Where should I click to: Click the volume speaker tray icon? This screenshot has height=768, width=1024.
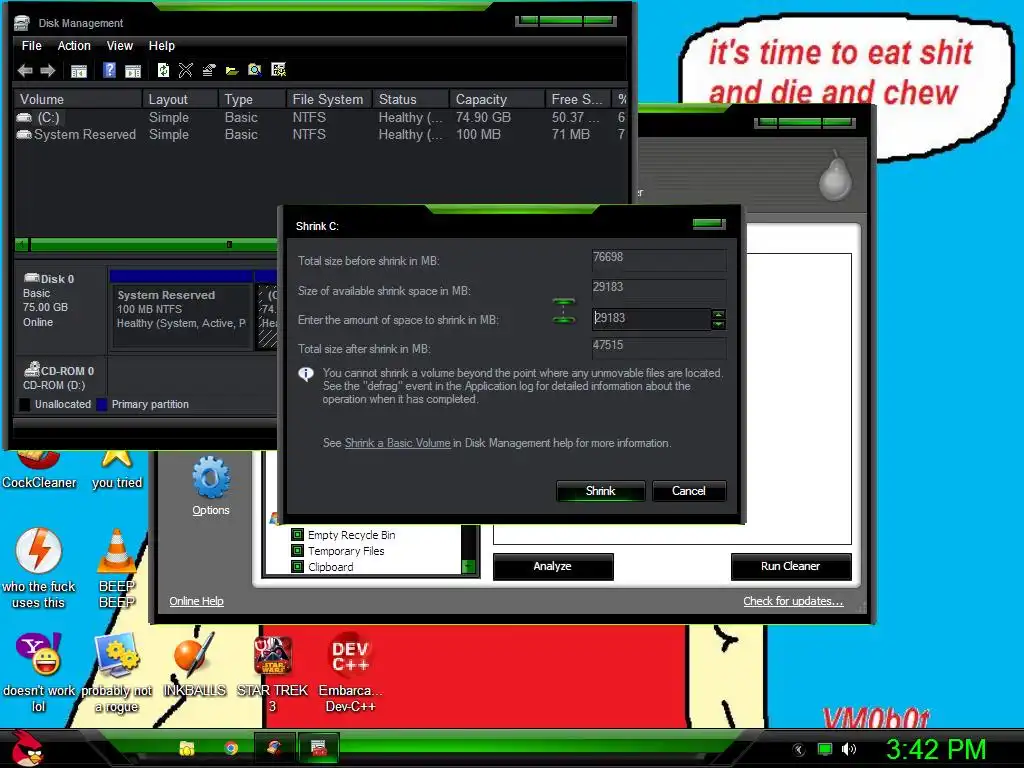point(848,749)
